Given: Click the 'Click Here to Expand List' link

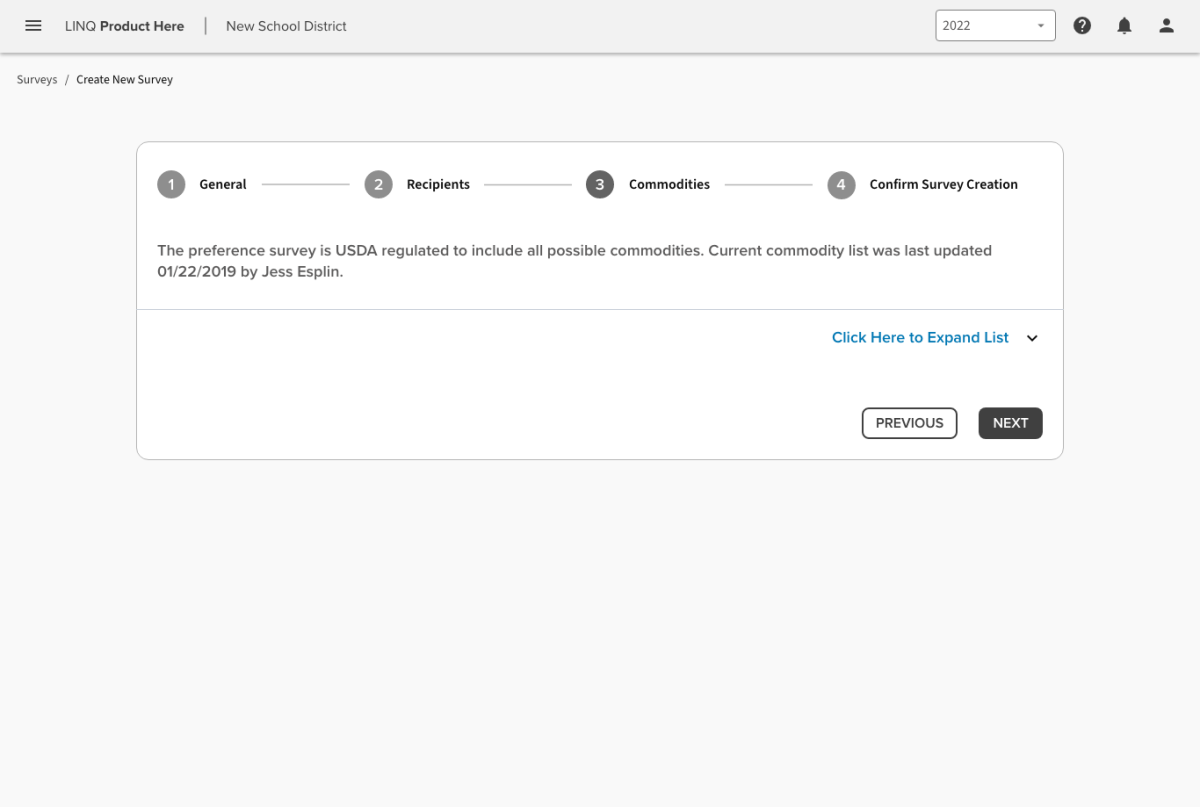Looking at the screenshot, I should pyautogui.click(x=920, y=338).
